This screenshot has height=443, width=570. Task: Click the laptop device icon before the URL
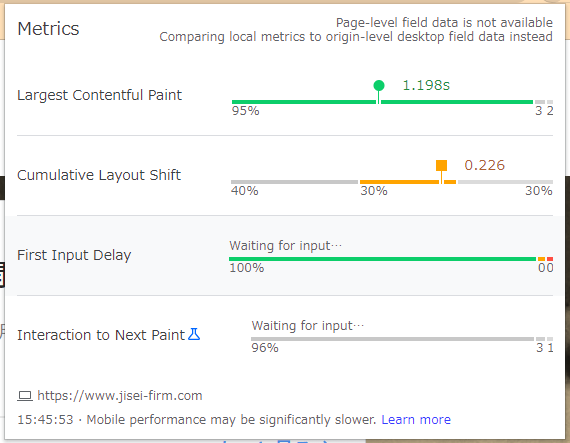[x=25, y=396]
